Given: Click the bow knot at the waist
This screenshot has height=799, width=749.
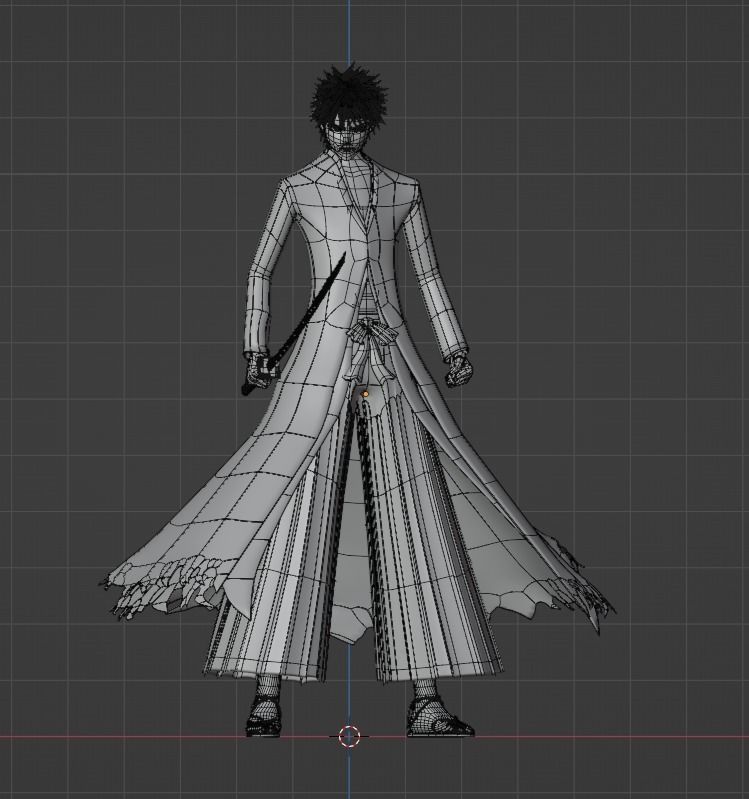Looking at the screenshot, I should click(372, 333).
